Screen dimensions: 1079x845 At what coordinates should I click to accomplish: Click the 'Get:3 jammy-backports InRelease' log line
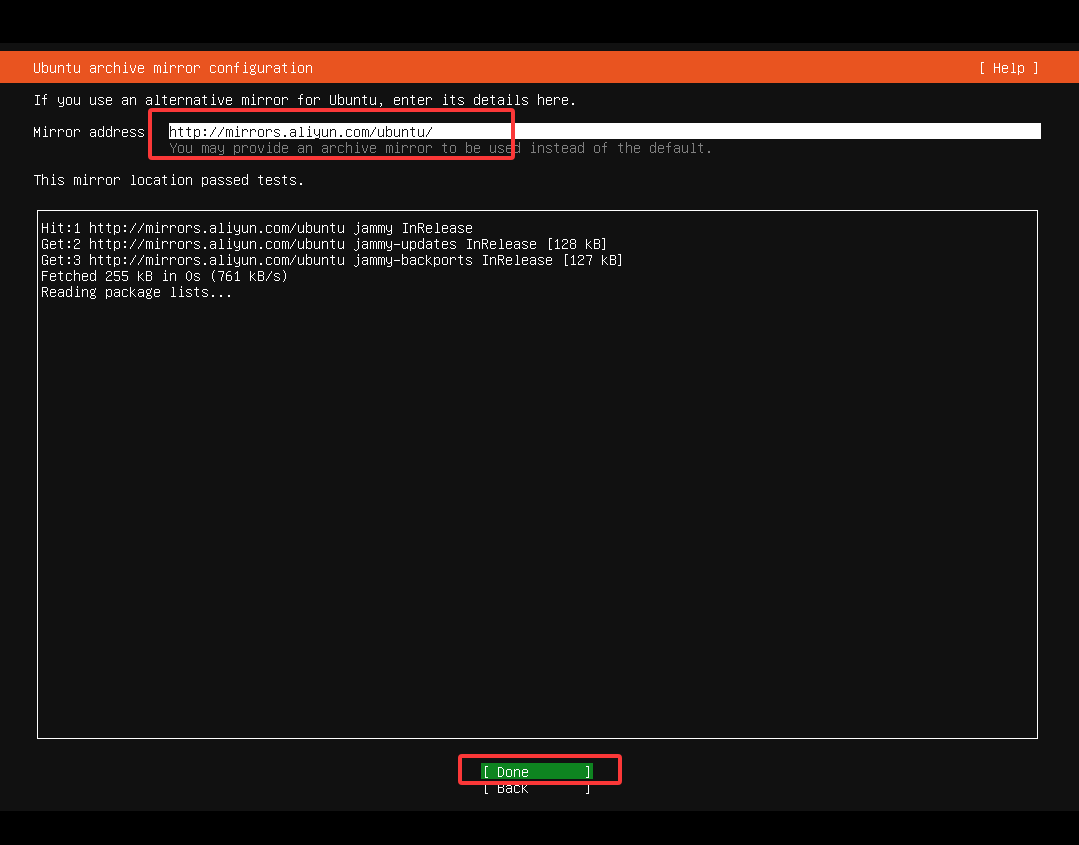330,259
